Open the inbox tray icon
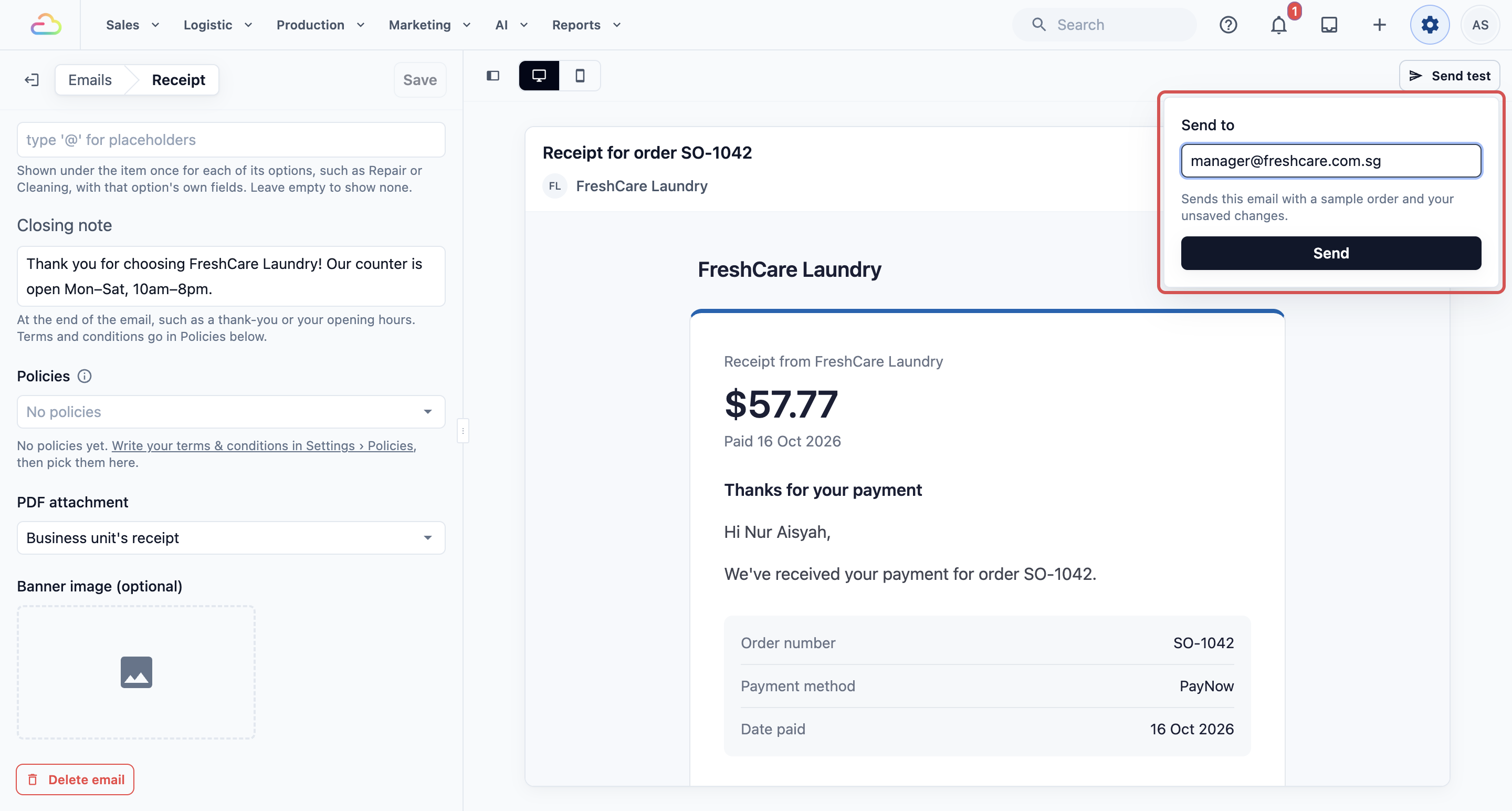The image size is (1512, 811). (x=1329, y=25)
